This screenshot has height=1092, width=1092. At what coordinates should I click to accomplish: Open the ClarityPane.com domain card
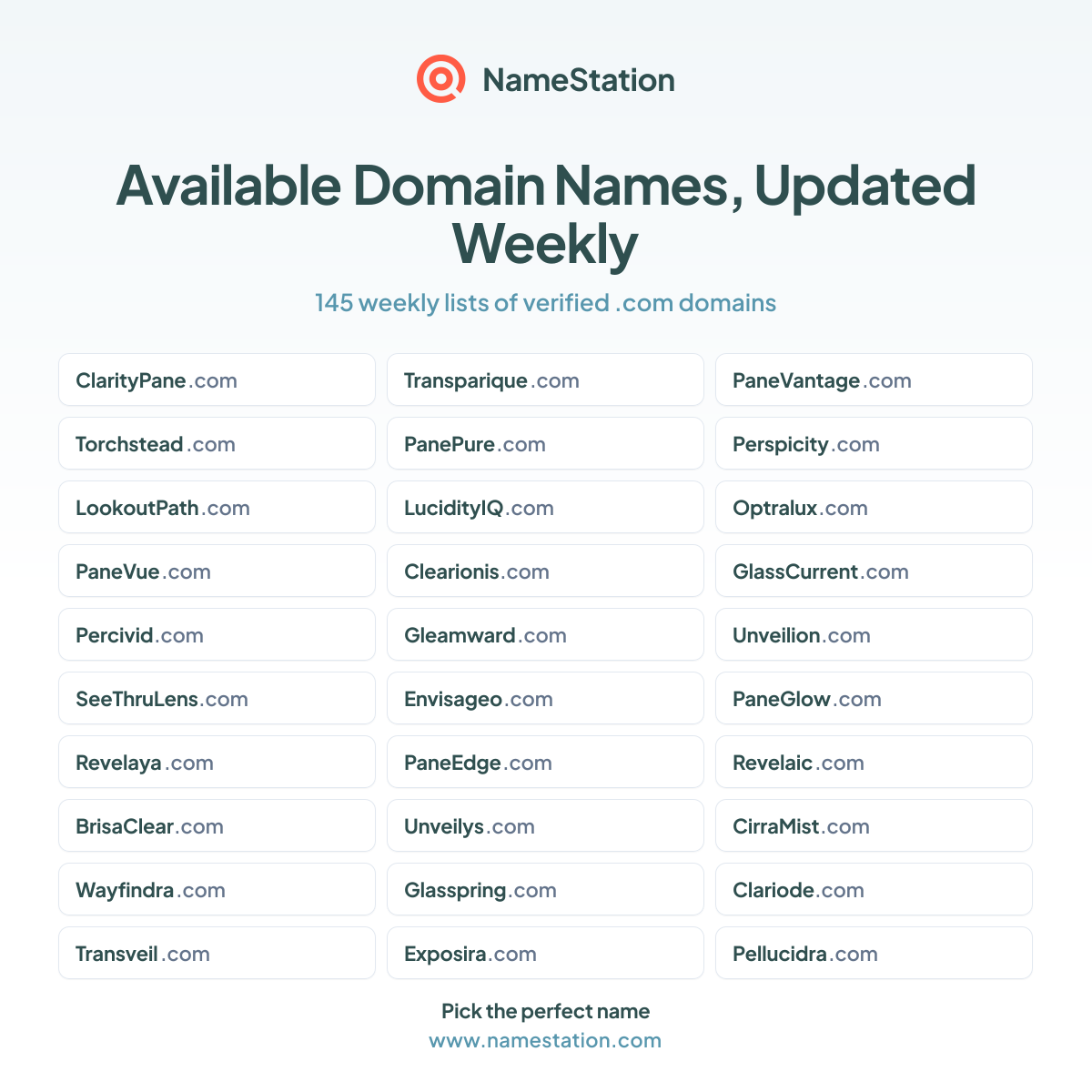pyautogui.click(x=217, y=379)
